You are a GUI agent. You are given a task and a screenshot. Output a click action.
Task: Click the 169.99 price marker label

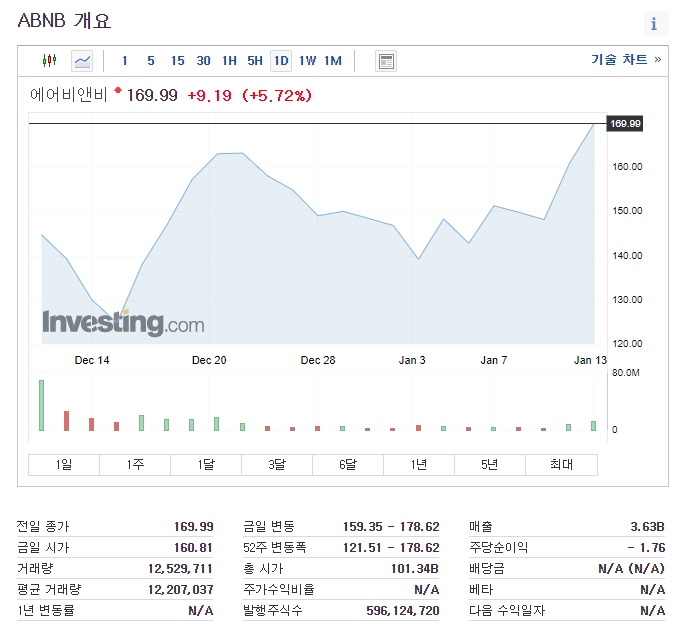[x=625, y=123]
